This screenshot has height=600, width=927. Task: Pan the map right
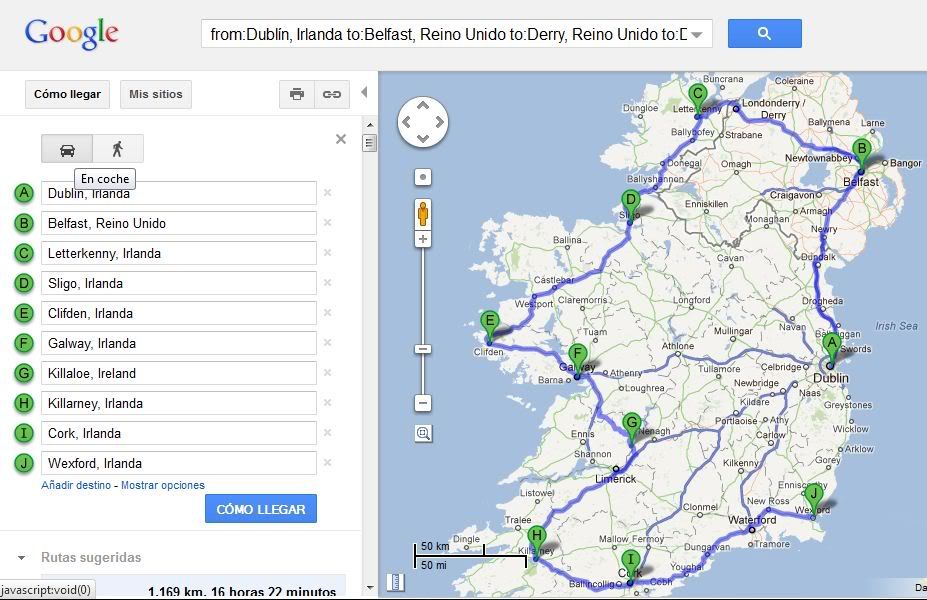[x=440, y=122]
